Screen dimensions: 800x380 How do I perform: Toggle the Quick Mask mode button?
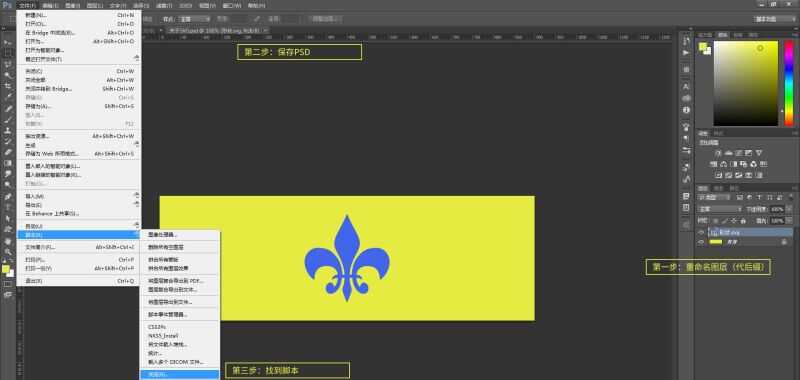click(8, 284)
